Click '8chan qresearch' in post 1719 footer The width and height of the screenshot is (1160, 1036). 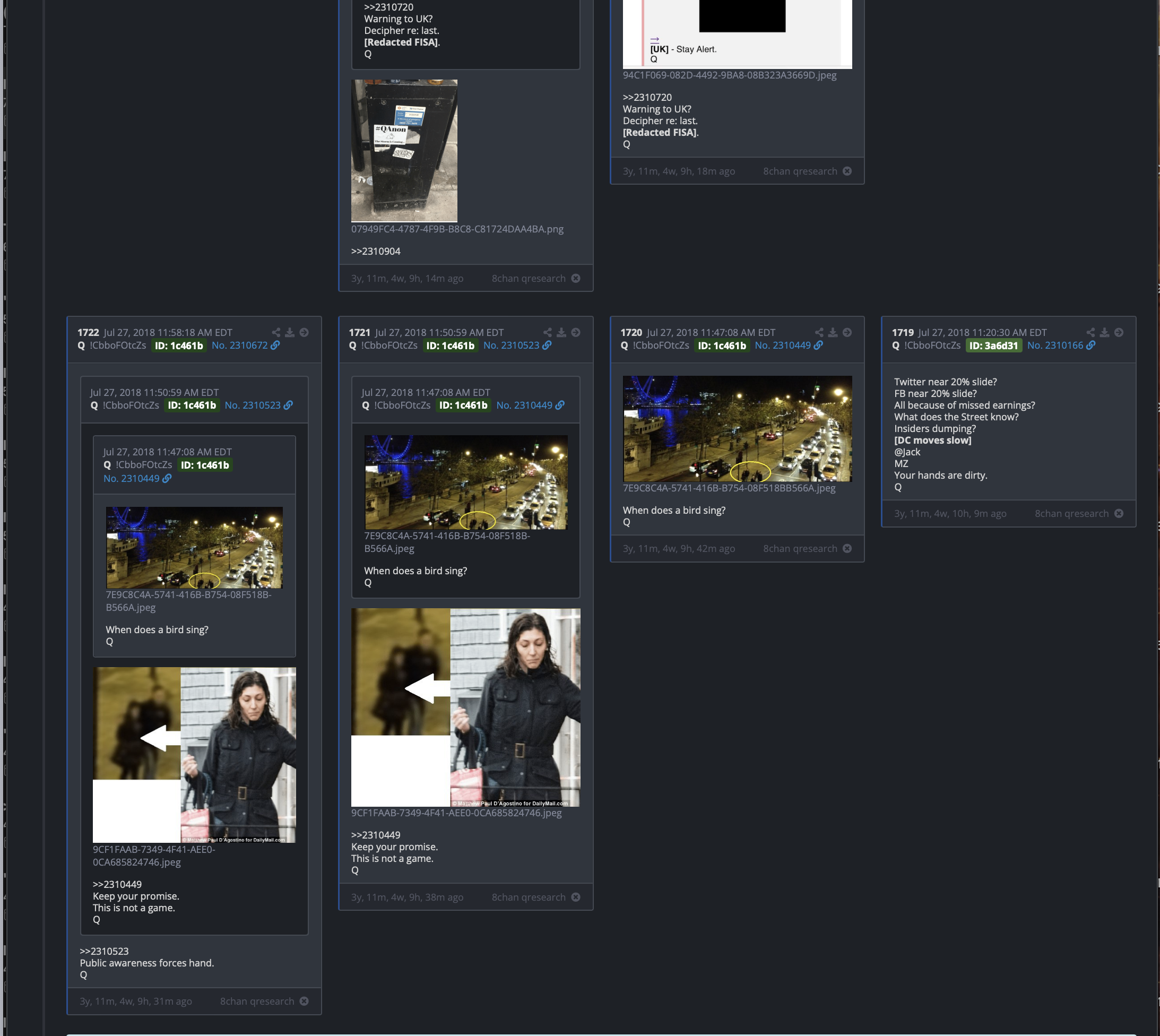click(1072, 513)
